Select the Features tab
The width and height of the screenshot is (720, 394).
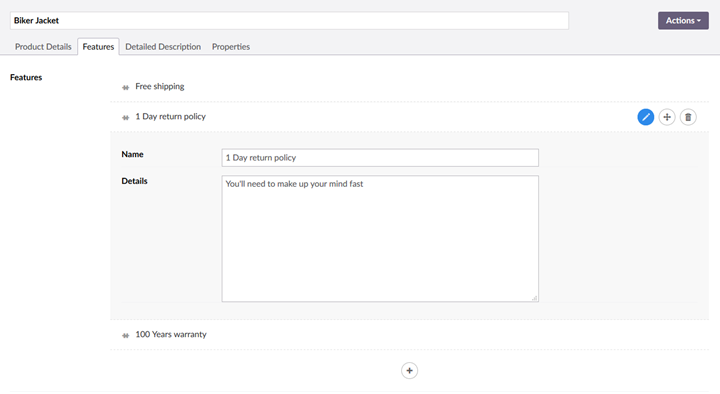click(x=98, y=47)
